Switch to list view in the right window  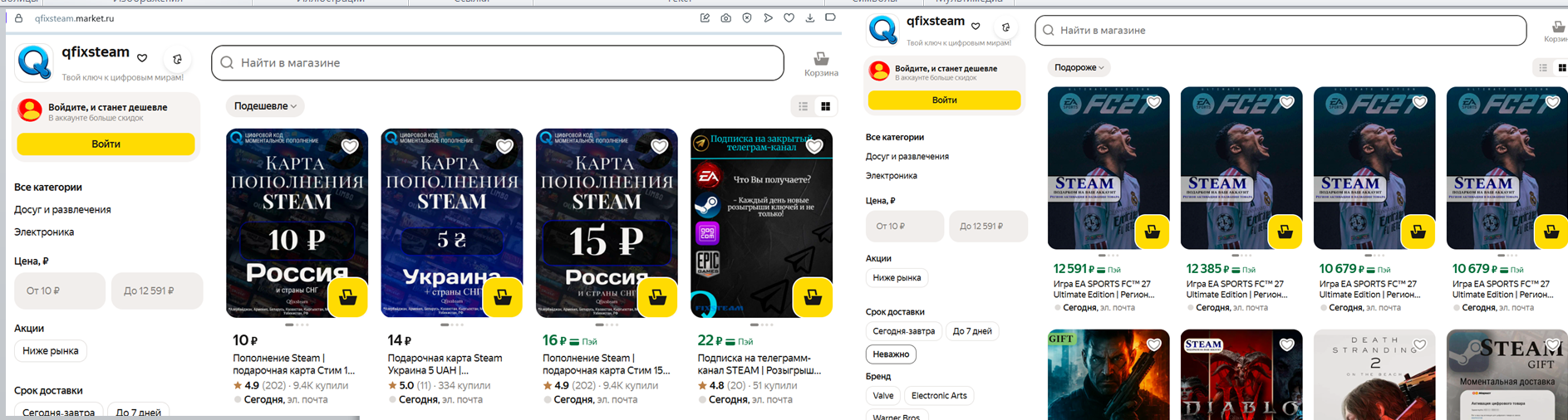click(x=1543, y=67)
